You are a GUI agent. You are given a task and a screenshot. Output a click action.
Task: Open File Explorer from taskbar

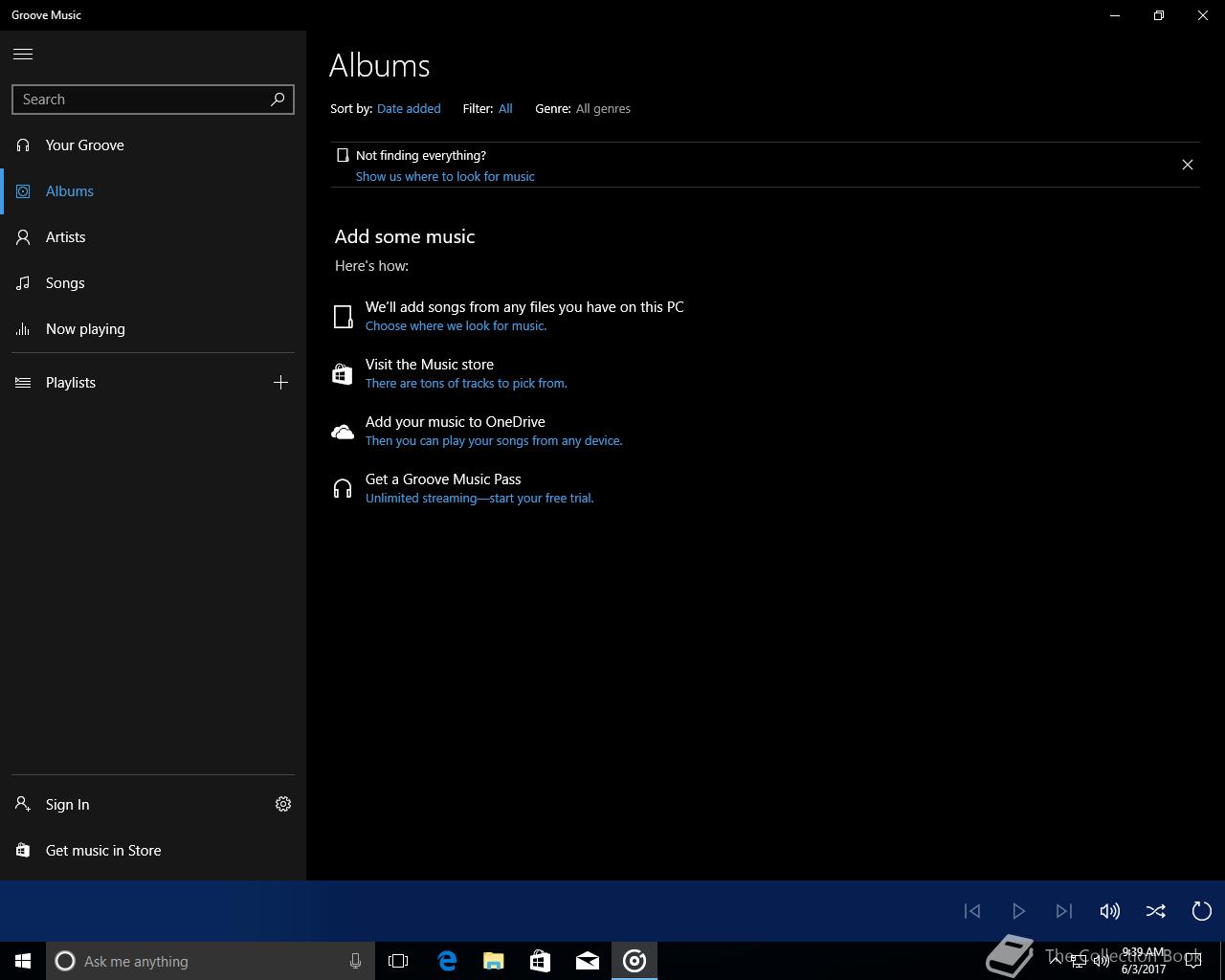click(494, 961)
